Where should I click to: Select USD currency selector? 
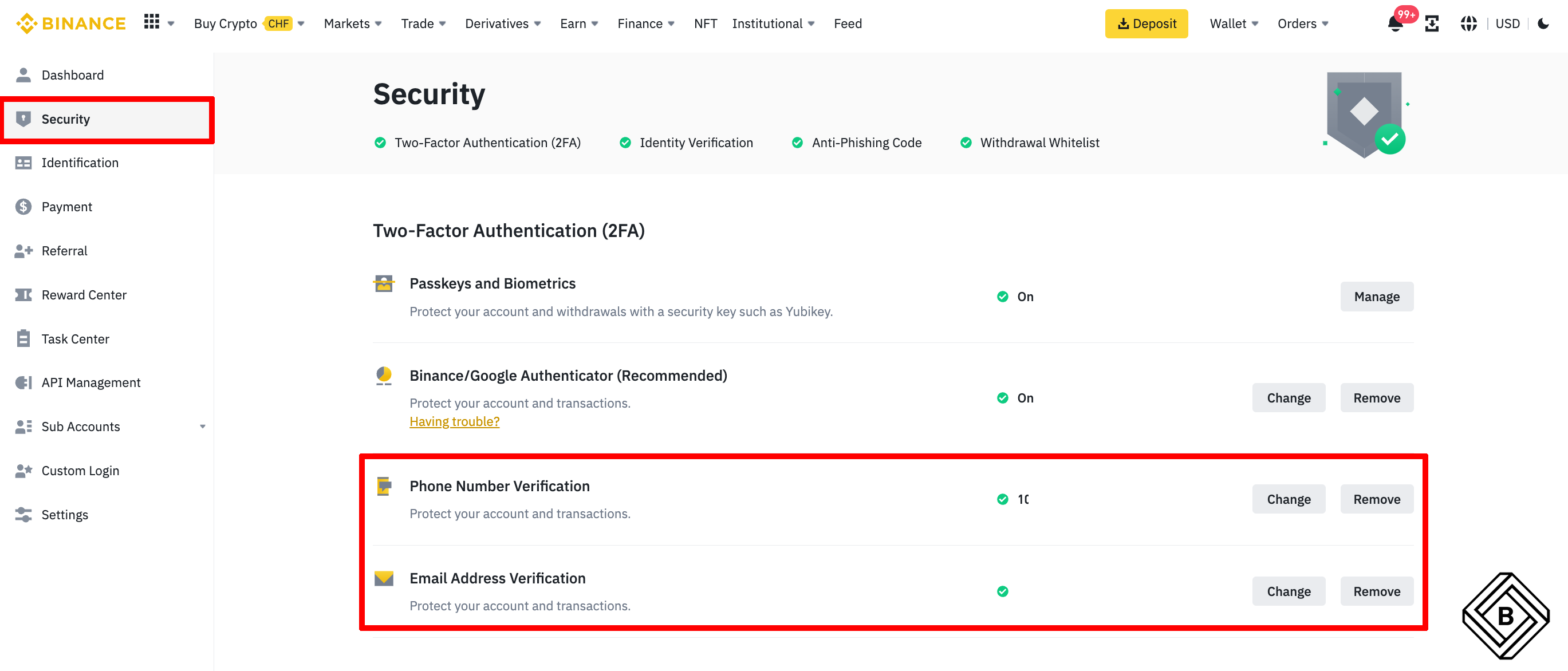[1507, 23]
